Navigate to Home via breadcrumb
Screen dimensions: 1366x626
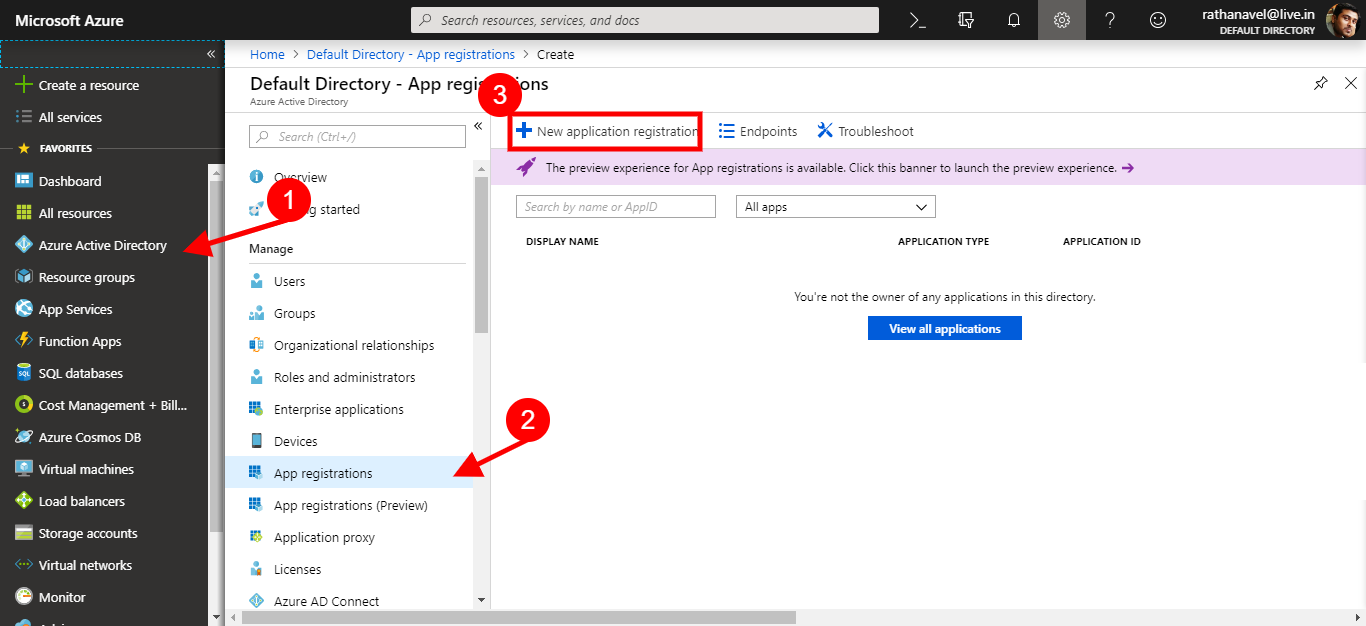click(267, 54)
